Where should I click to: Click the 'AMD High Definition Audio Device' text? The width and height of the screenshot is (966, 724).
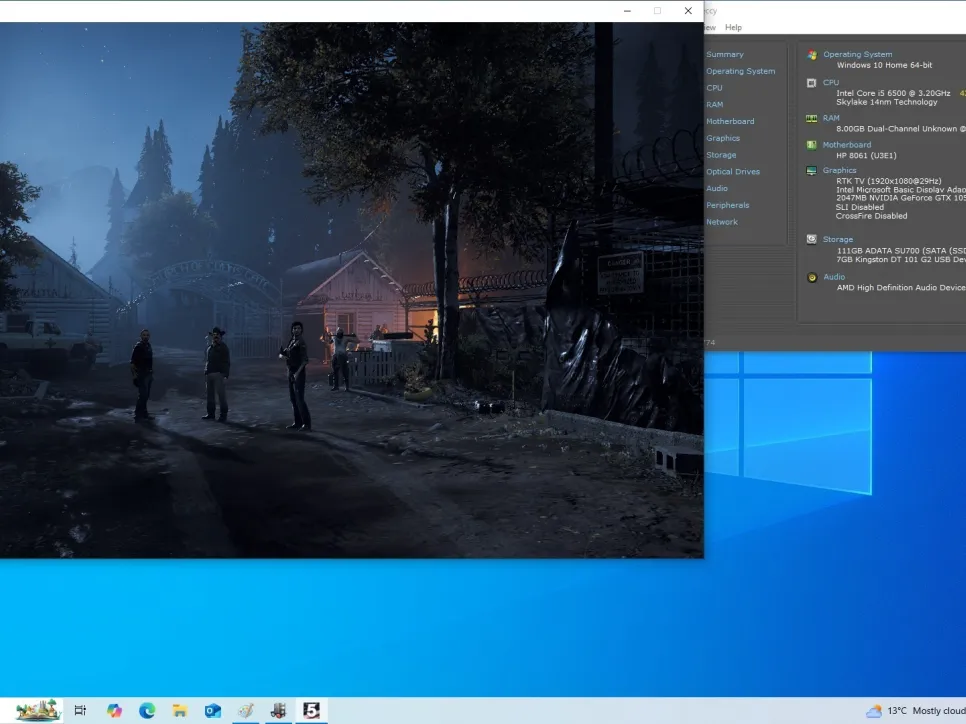901,287
